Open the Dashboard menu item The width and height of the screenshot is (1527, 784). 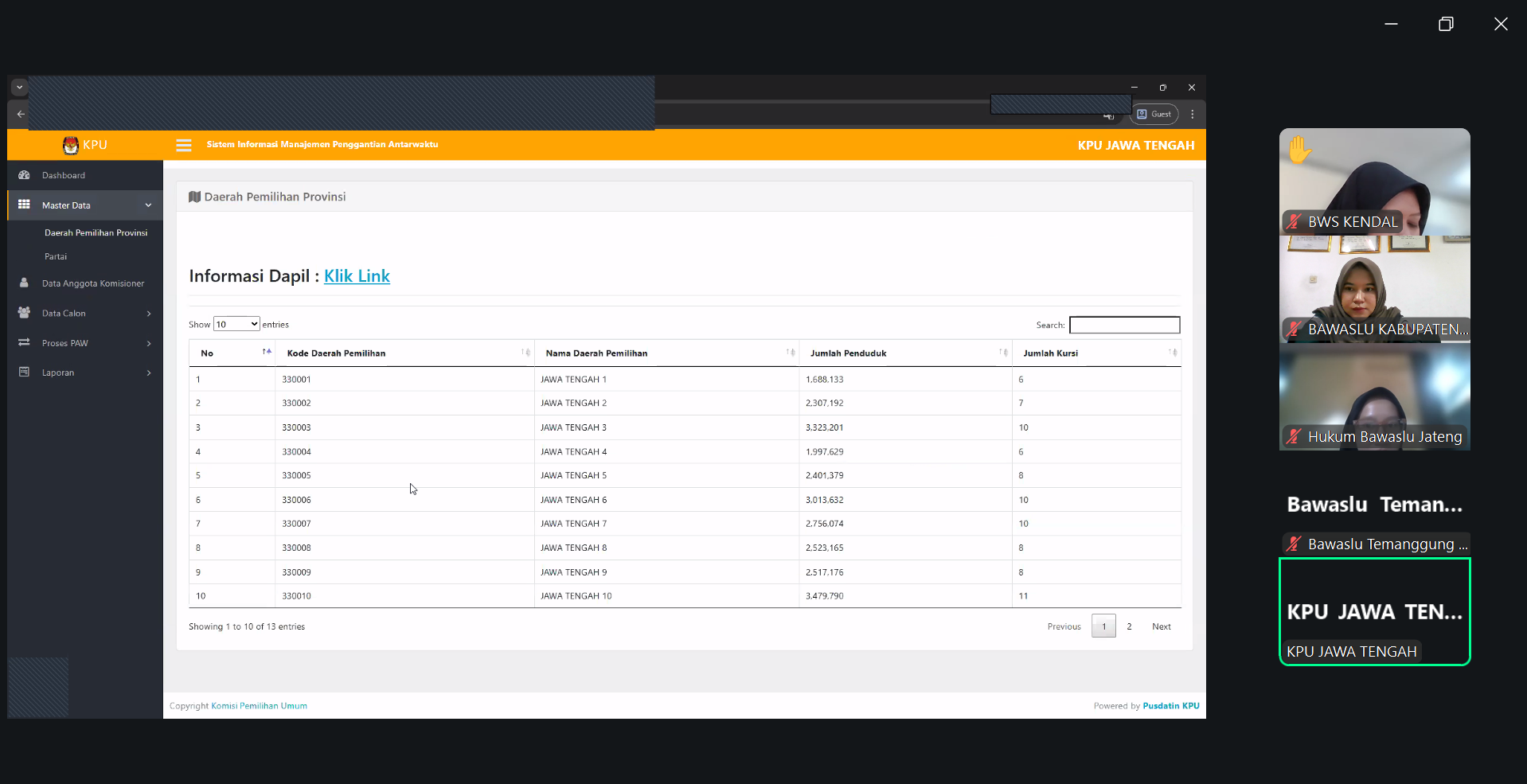(85, 175)
